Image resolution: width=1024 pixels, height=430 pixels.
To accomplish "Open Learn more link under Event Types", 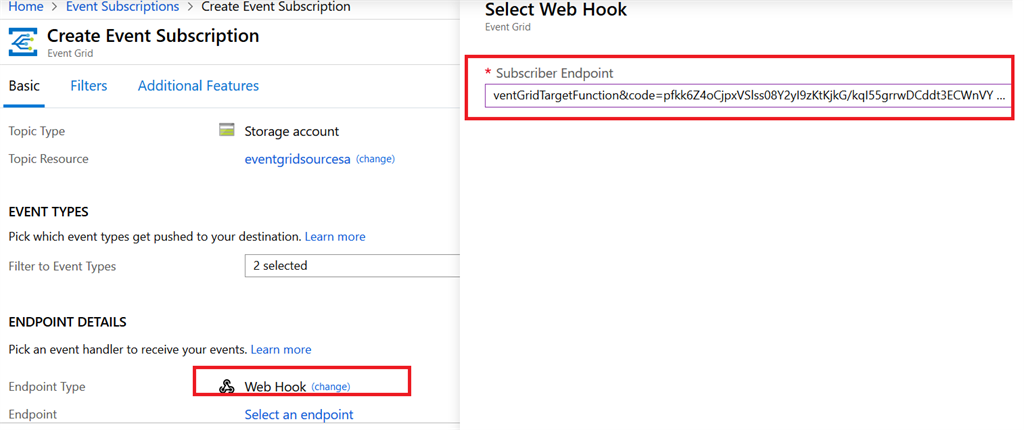I will 335,237.
